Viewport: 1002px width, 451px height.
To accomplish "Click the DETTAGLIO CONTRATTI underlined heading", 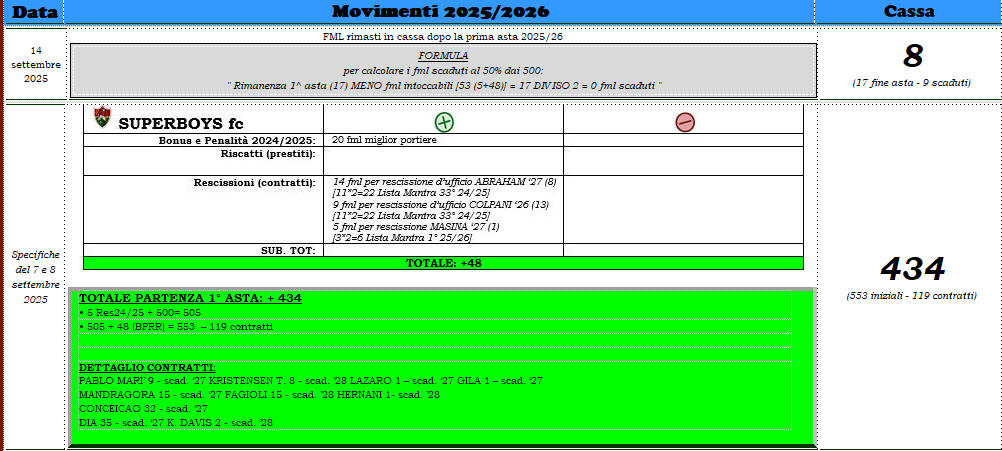I will click(x=146, y=368).
